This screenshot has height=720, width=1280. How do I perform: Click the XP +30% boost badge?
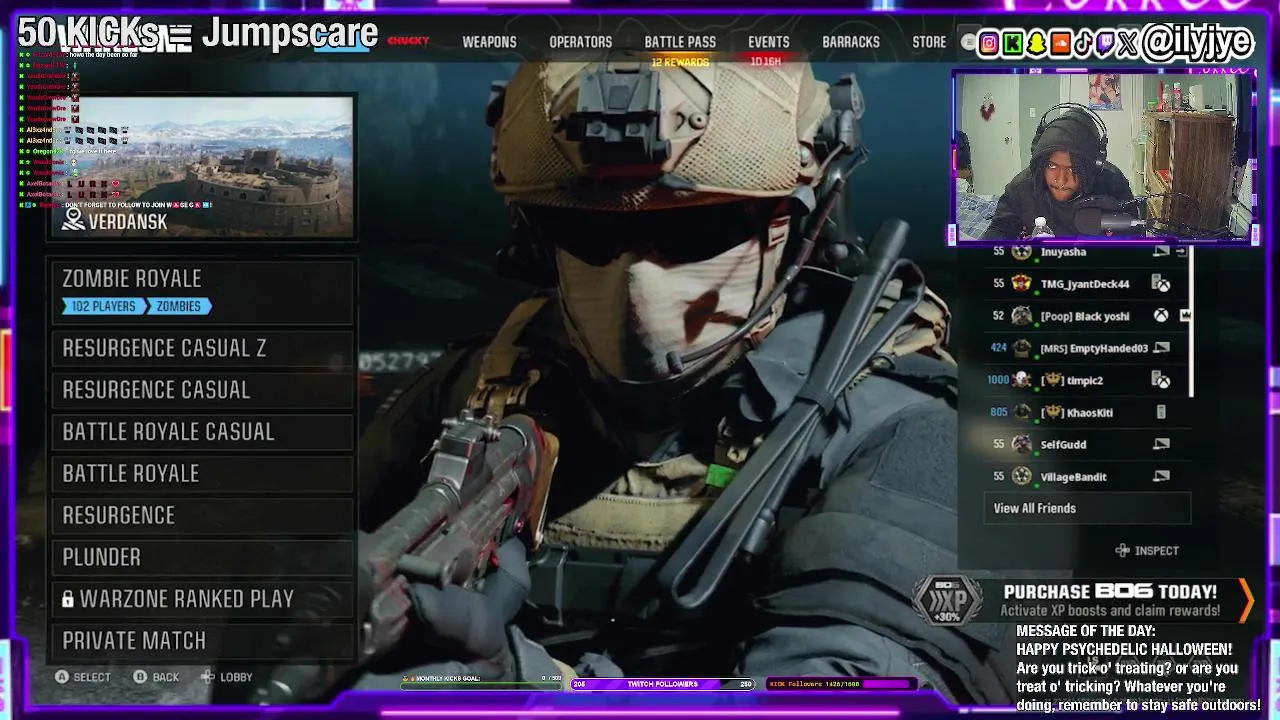click(x=947, y=601)
